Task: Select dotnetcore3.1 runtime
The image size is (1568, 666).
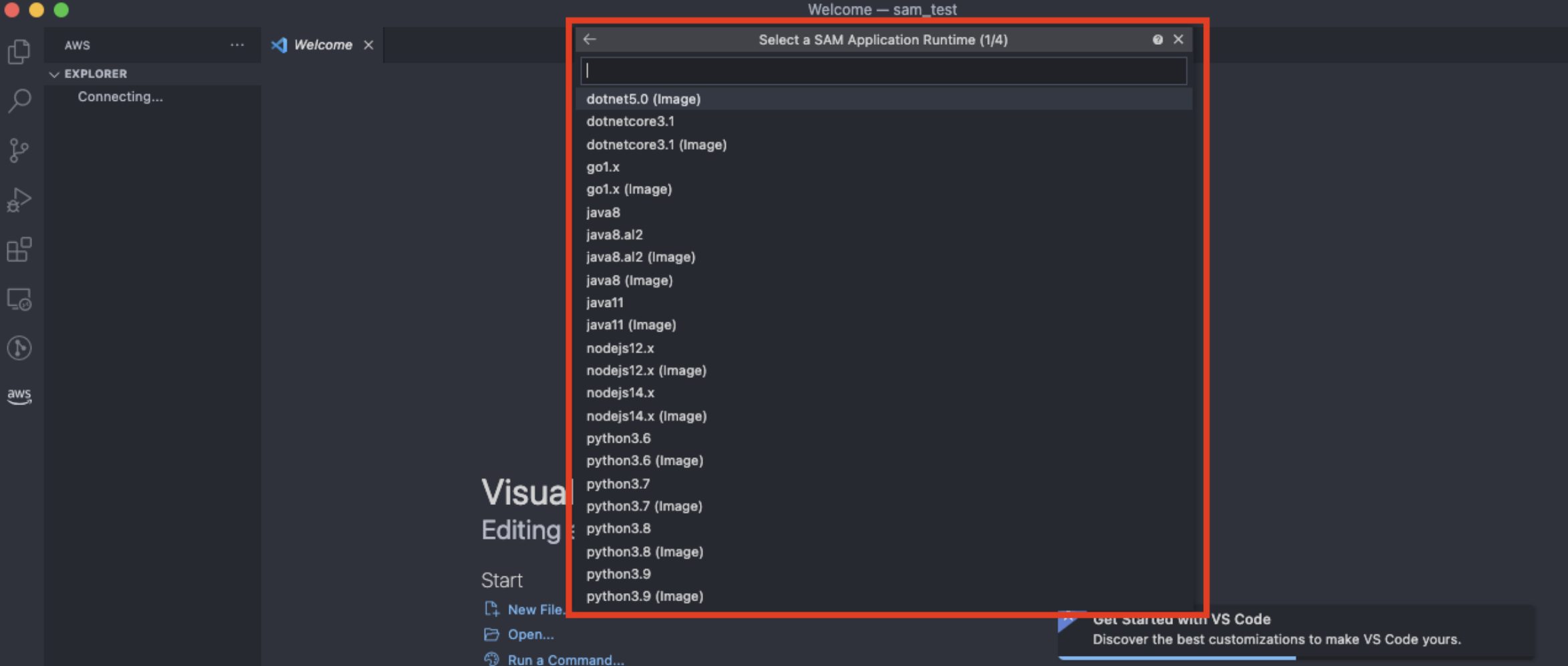Action: coord(884,122)
